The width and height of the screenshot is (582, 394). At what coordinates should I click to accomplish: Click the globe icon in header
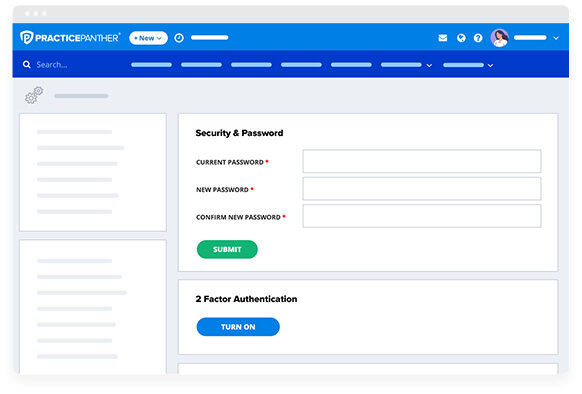point(461,38)
